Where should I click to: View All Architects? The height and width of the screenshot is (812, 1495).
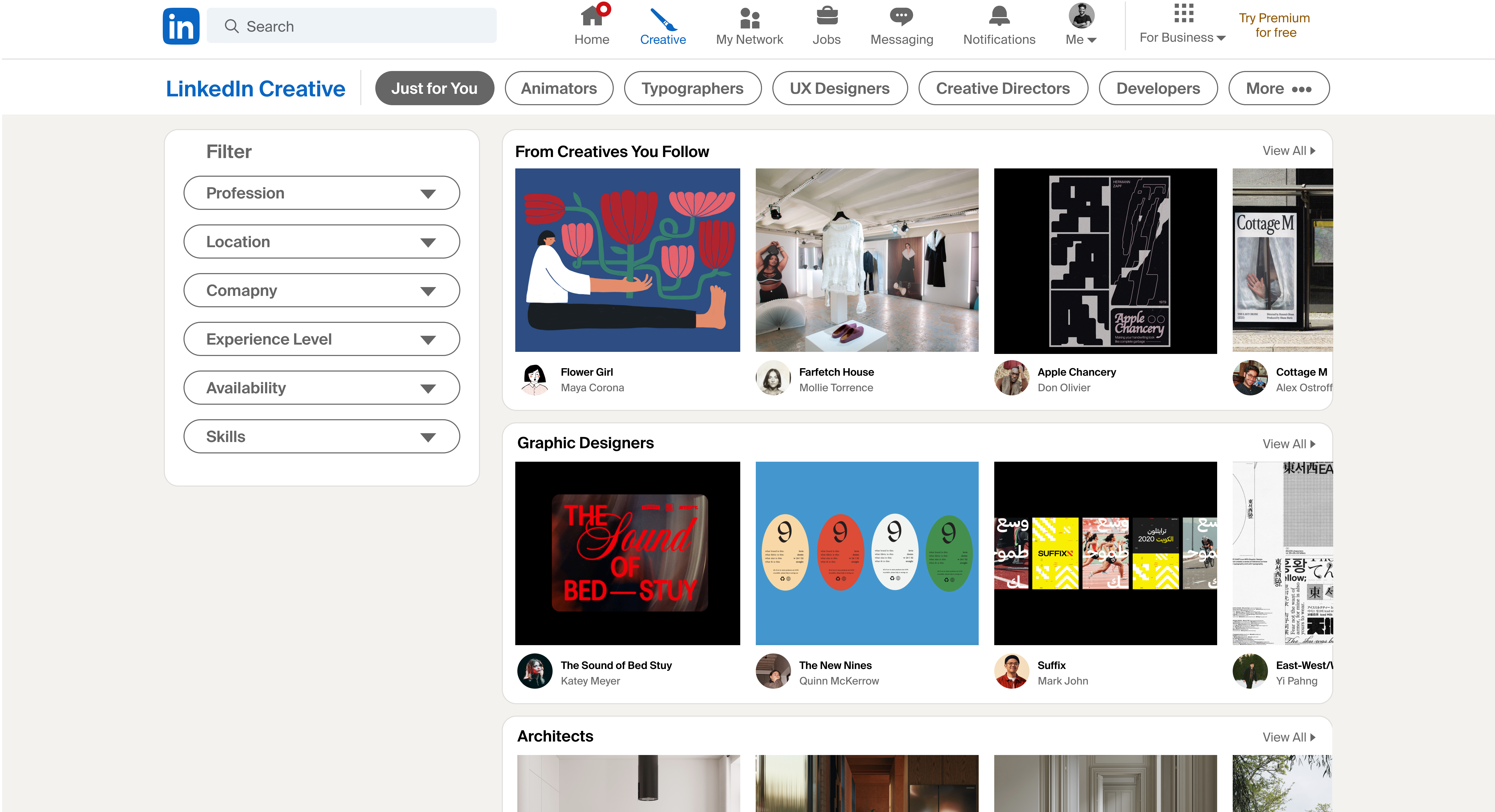(x=1289, y=738)
